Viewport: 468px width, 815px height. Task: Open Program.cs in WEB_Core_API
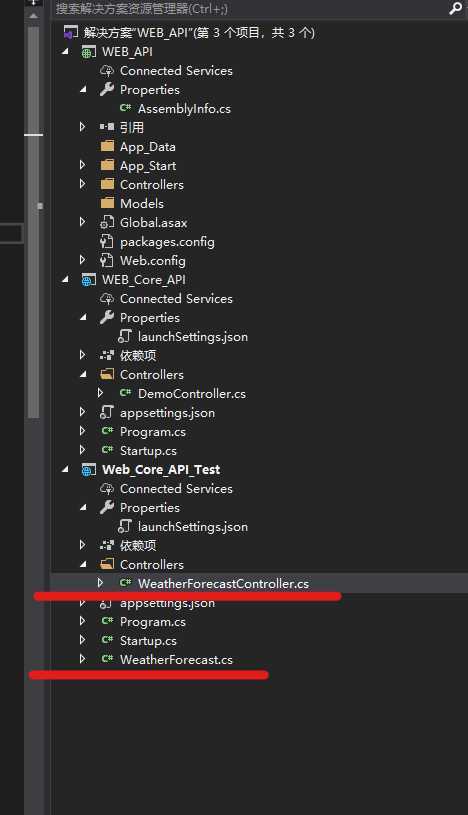click(153, 432)
